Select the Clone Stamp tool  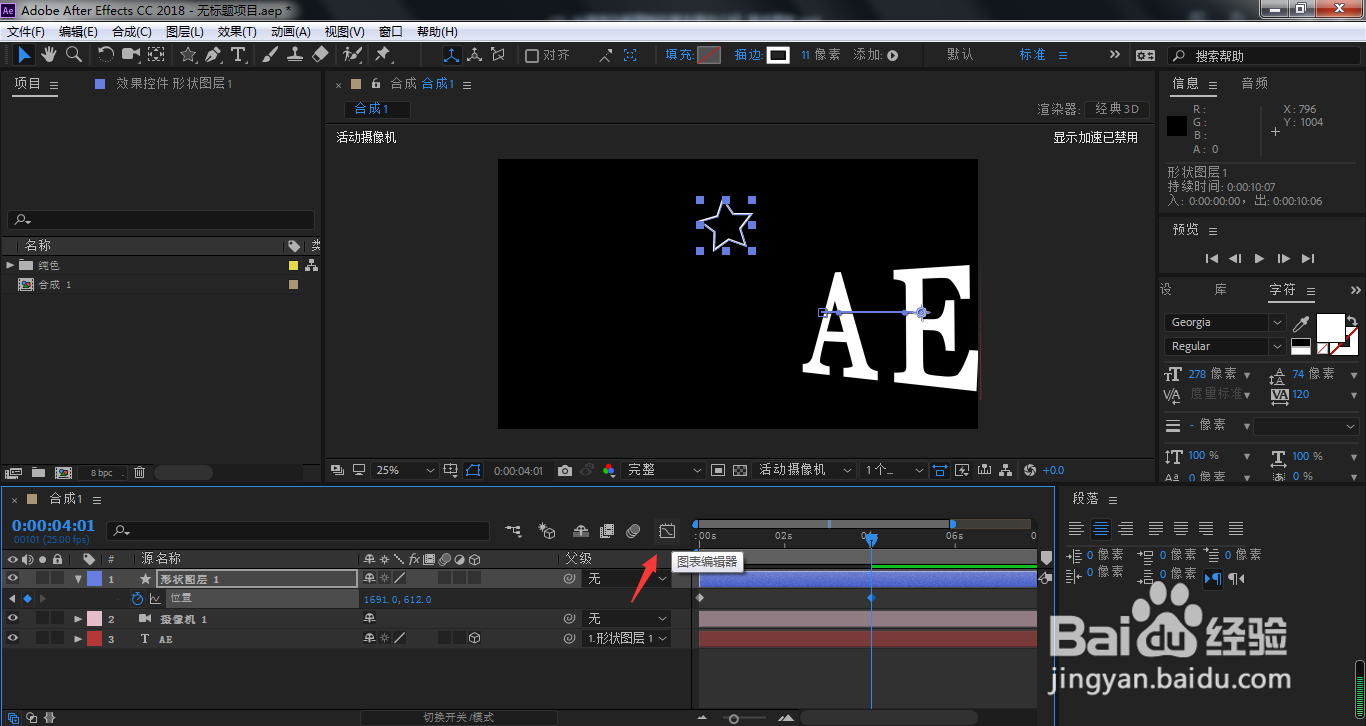pyautogui.click(x=295, y=54)
